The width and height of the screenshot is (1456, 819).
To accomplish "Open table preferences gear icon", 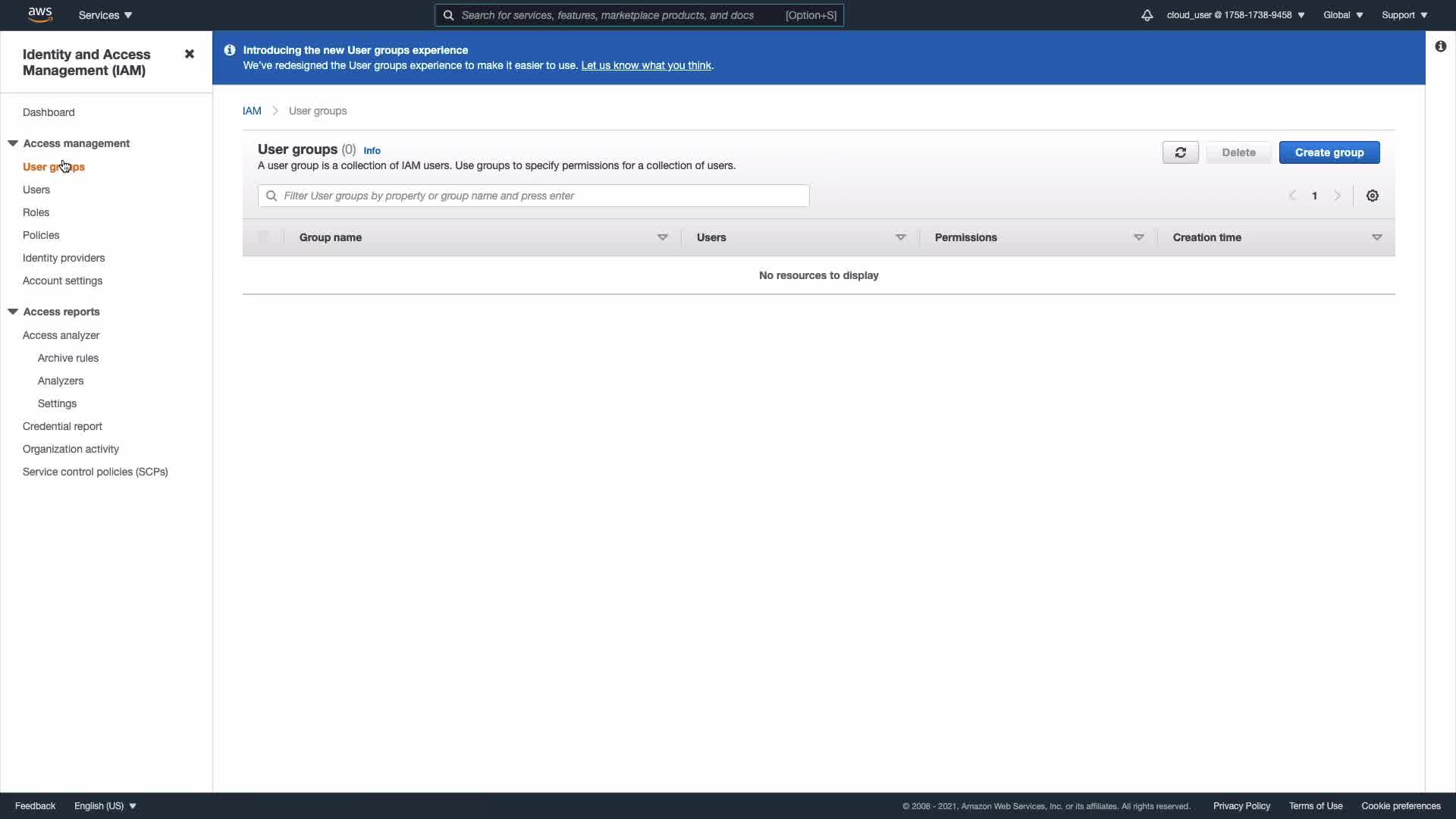I will 1372,196.
